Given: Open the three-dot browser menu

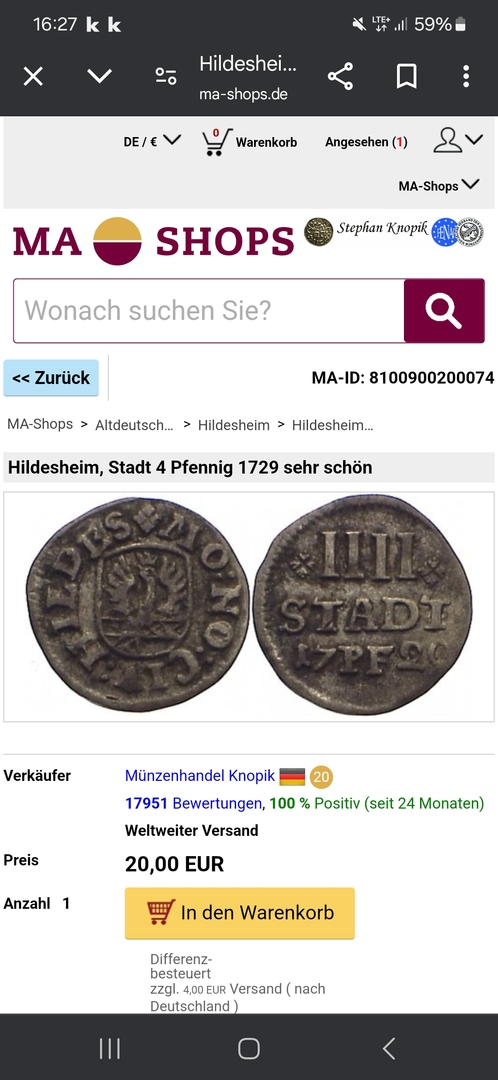Looking at the screenshot, I should tap(466, 76).
